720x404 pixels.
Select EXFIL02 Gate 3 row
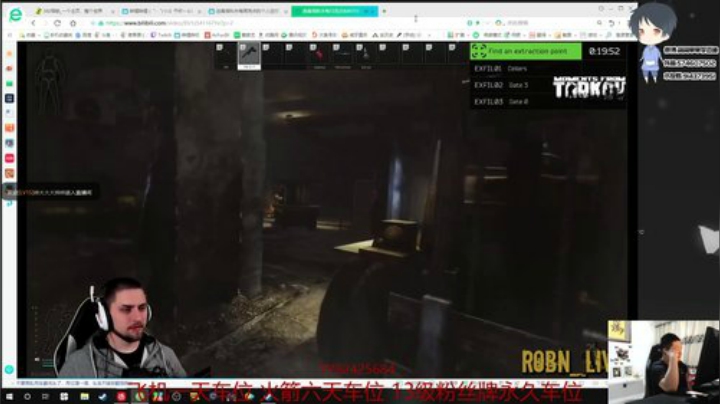(547, 85)
